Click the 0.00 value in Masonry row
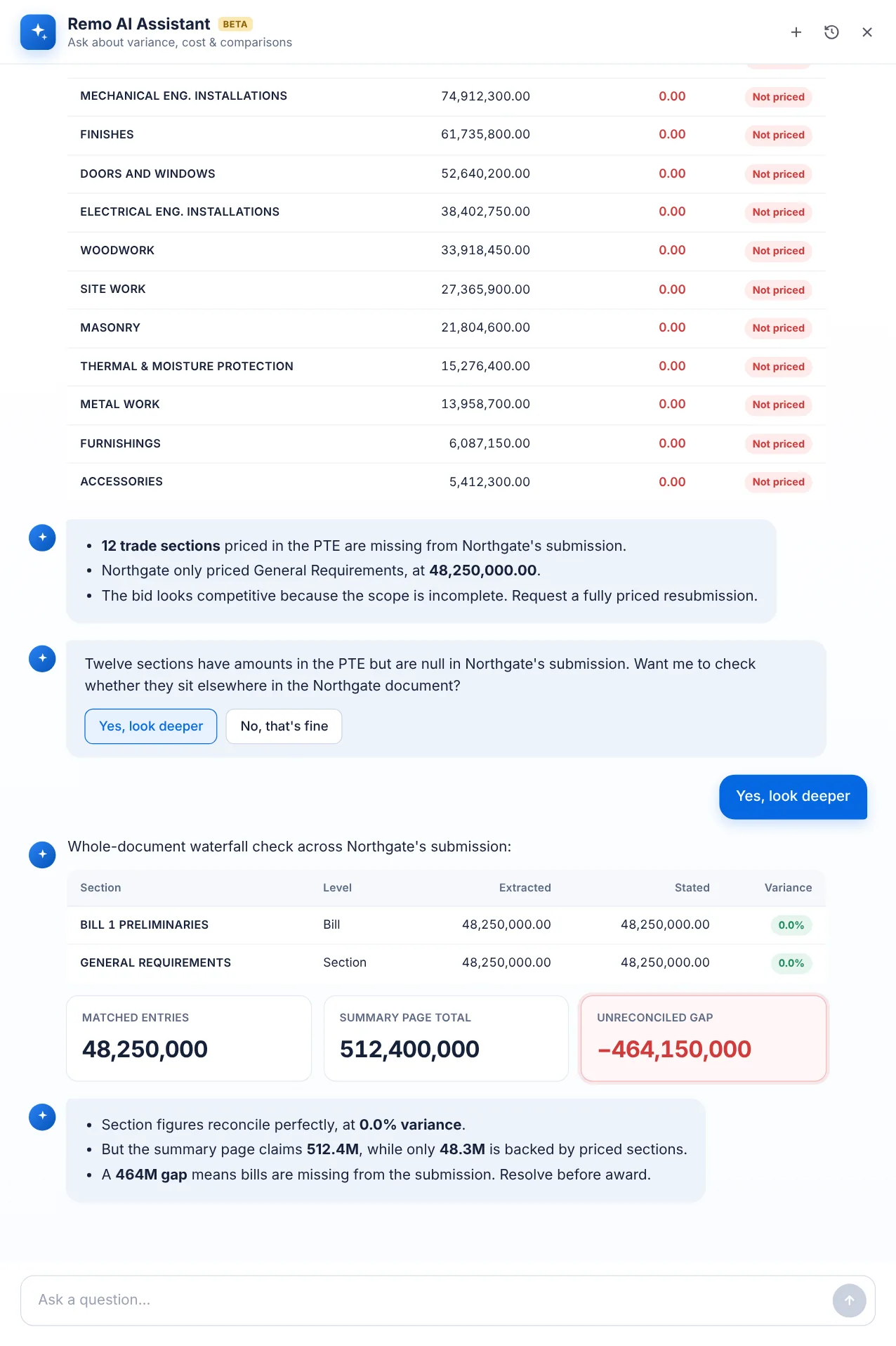 (x=672, y=328)
